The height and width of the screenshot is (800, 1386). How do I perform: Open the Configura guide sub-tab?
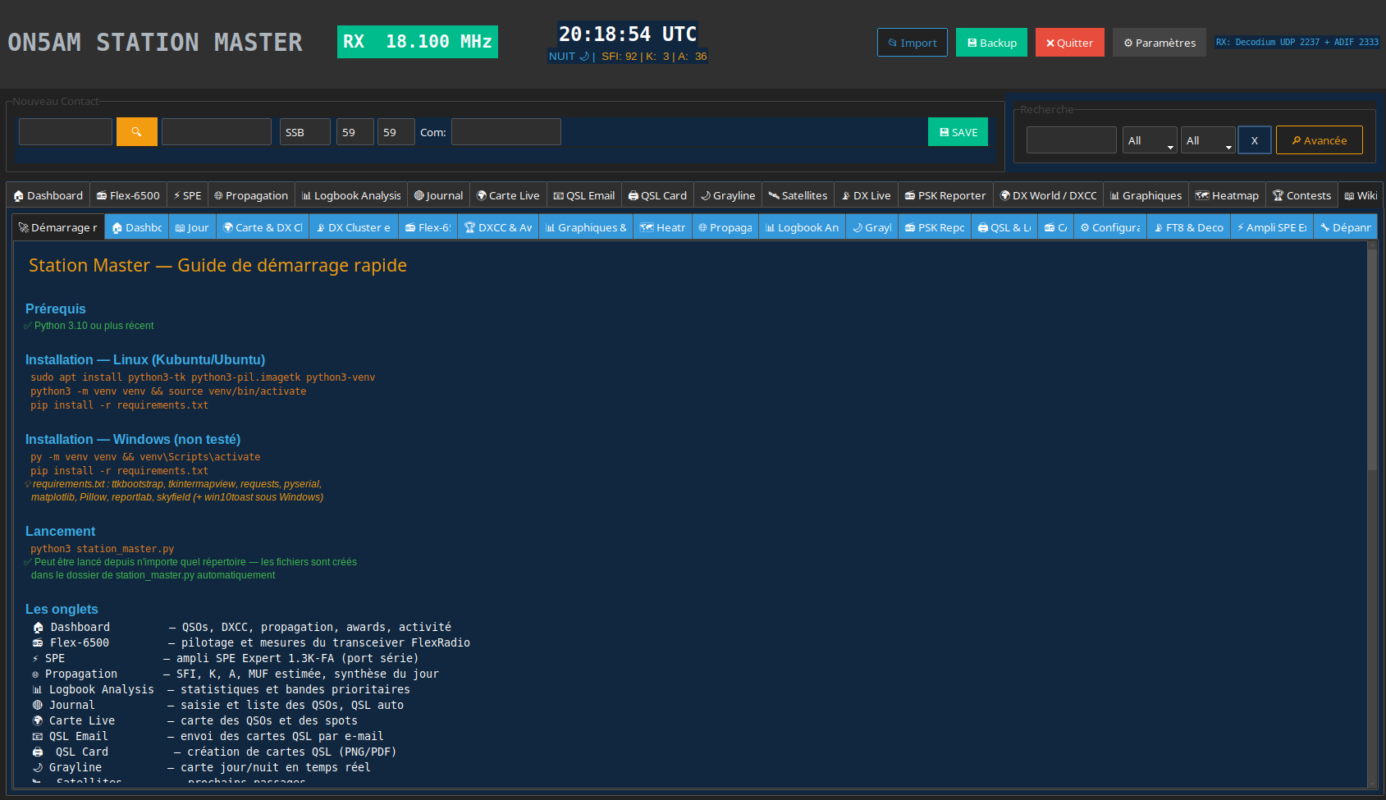tap(1110, 227)
